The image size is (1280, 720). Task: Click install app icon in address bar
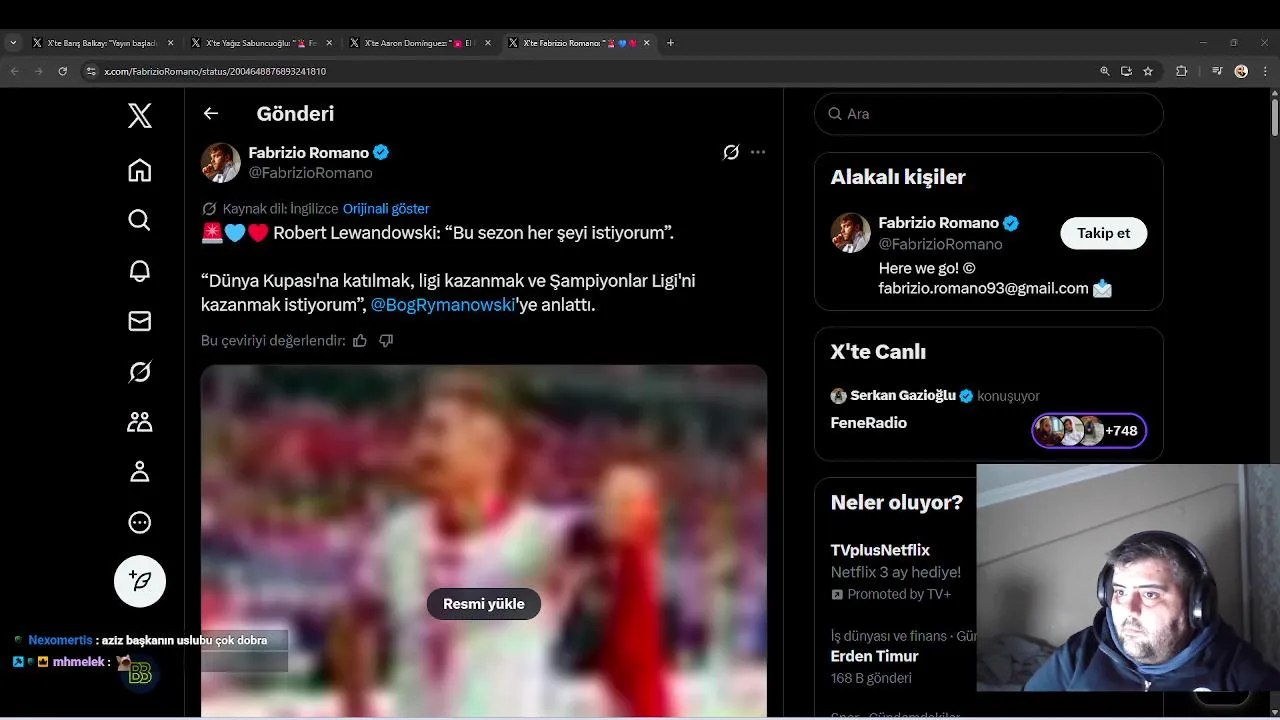1126,72
